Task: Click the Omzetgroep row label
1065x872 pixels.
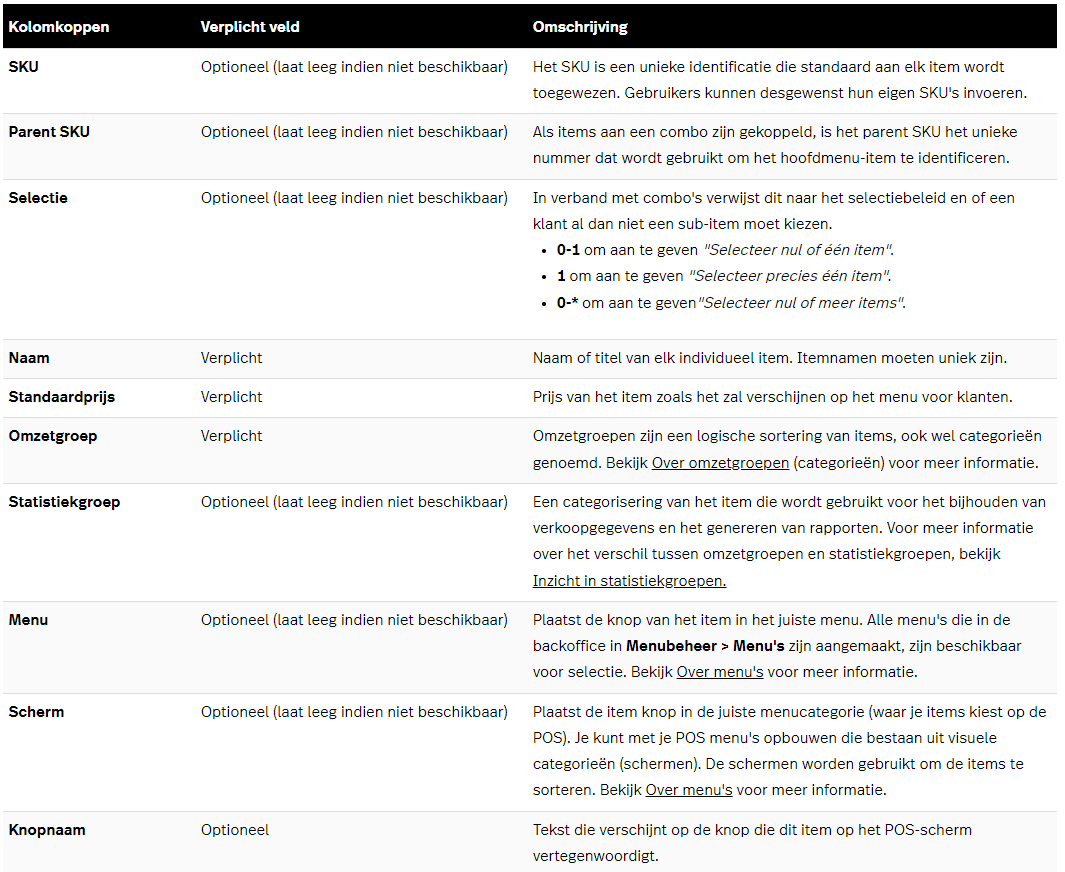Action: click(52, 436)
